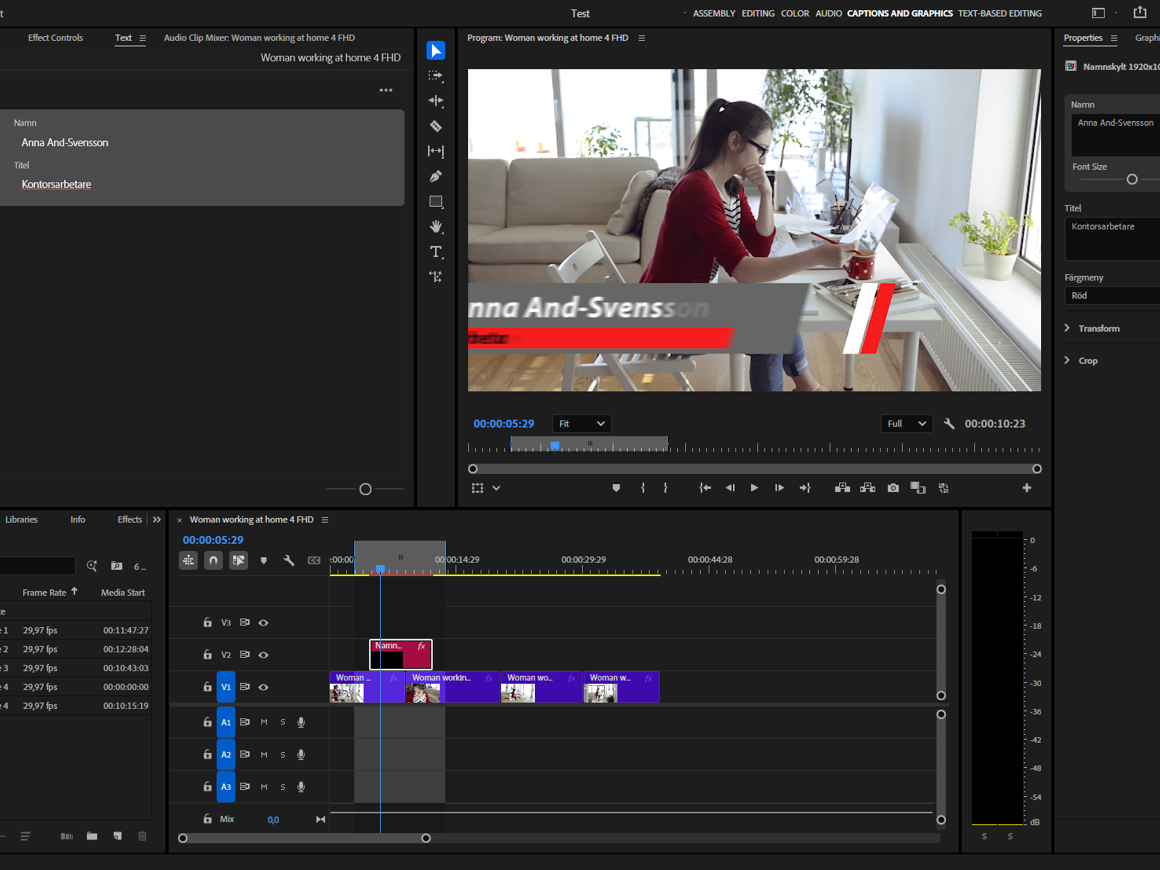Mute audio track A1
This screenshot has height=870, width=1160.
click(x=264, y=722)
